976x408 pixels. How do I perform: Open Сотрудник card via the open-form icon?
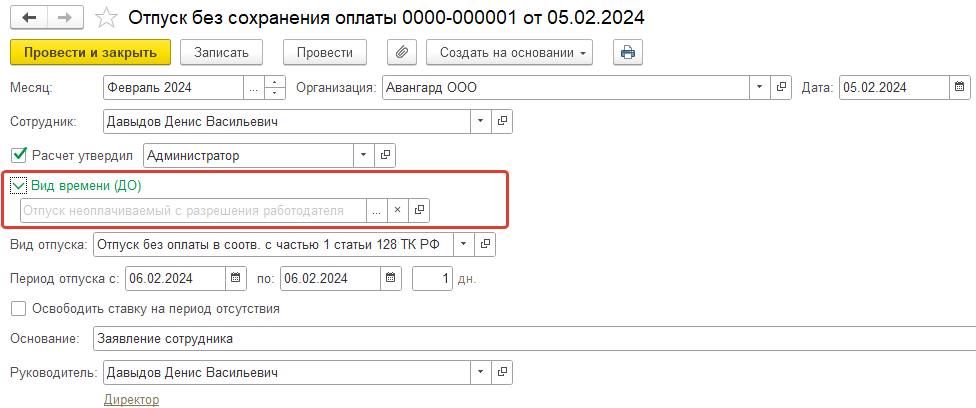pyautogui.click(x=502, y=121)
